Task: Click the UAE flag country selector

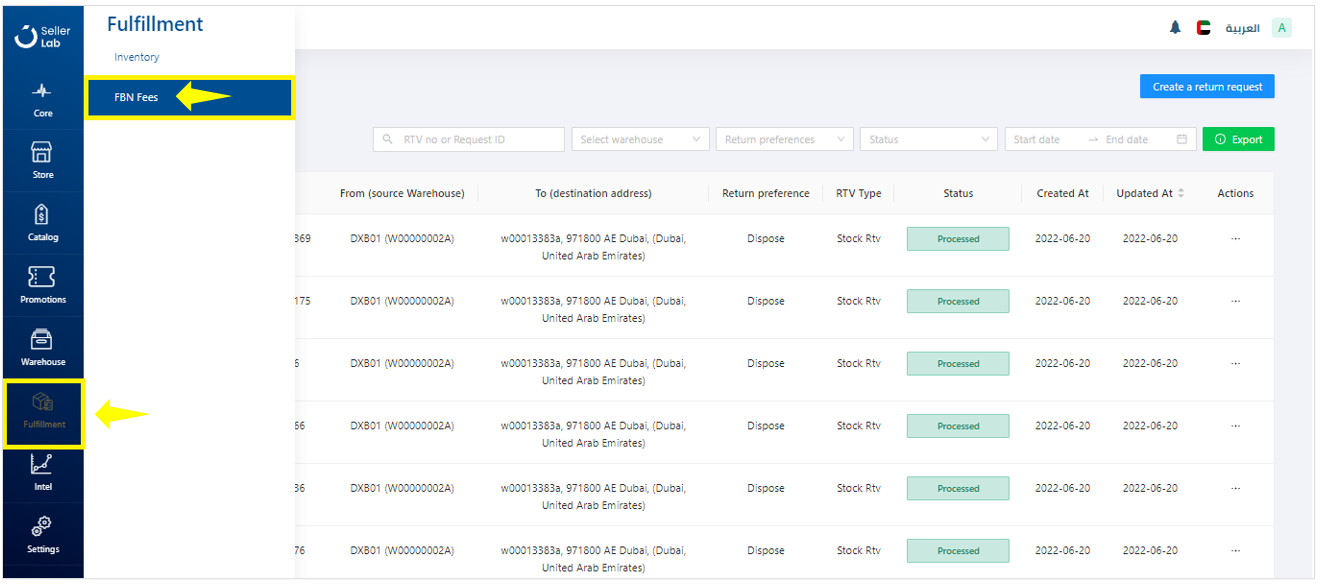Action: [x=1204, y=28]
